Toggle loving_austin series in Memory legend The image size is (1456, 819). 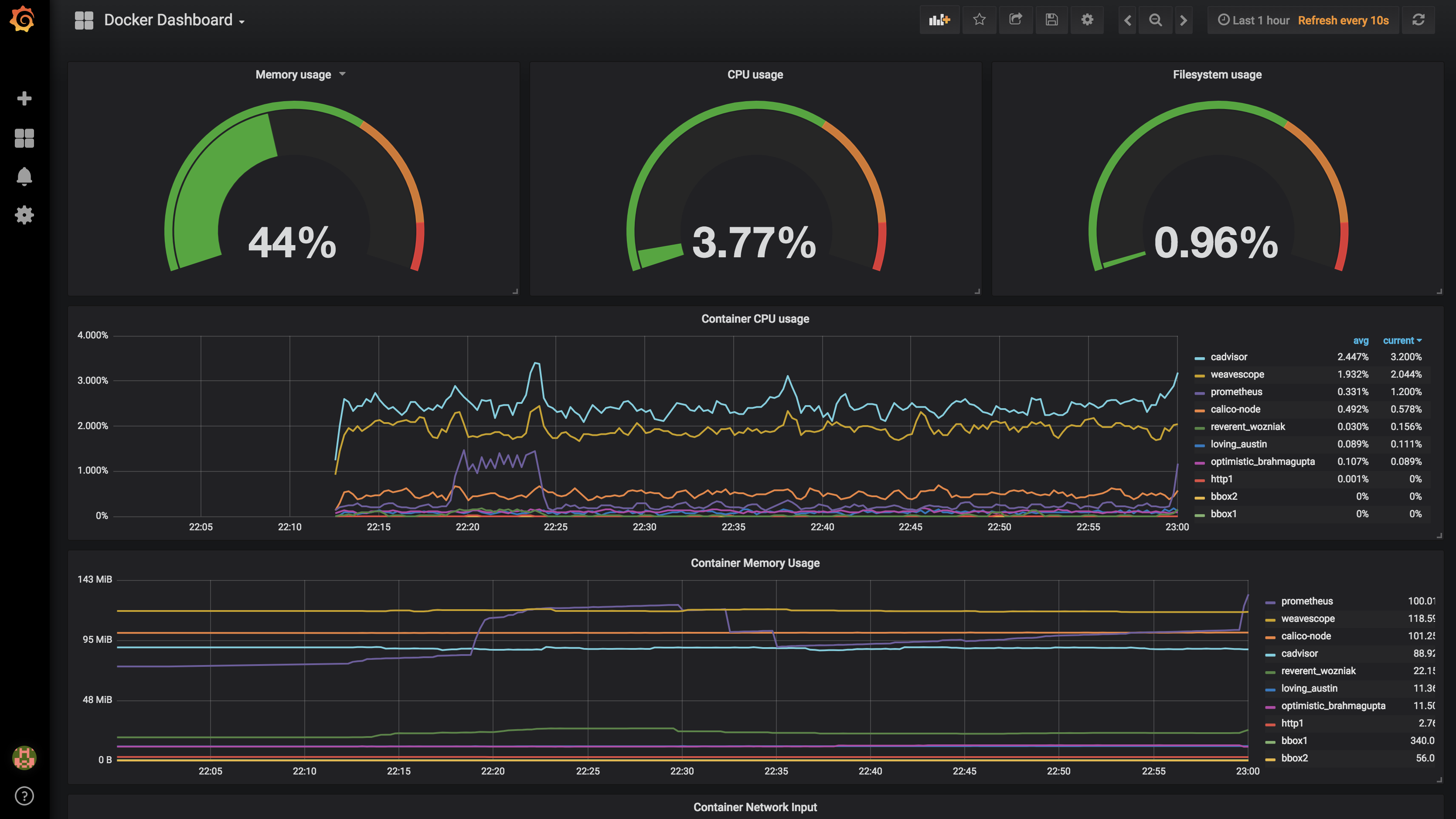(x=1309, y=688)
